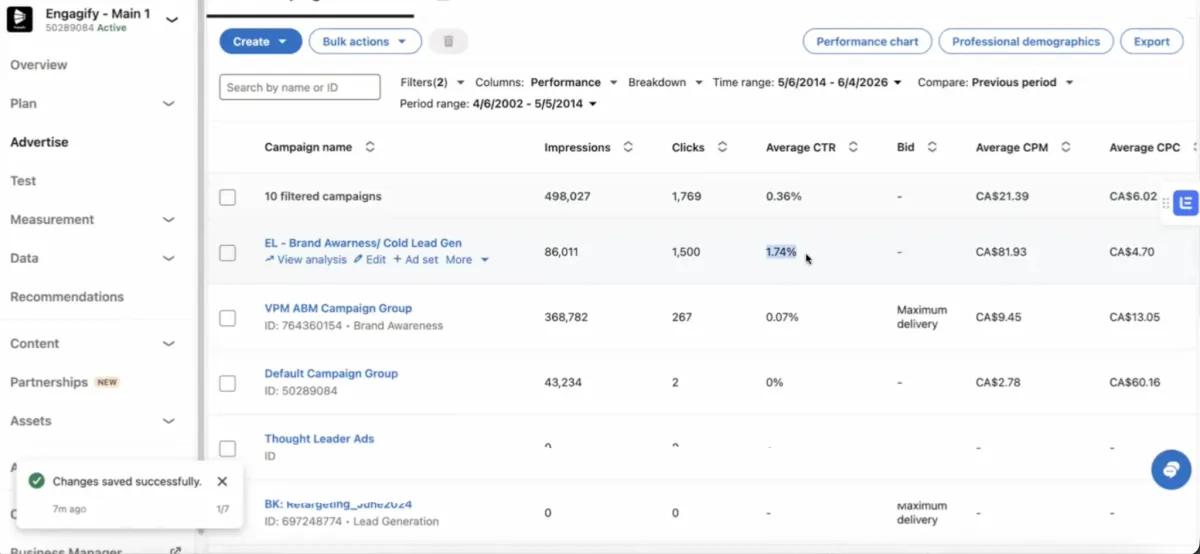Check Thought Leader Ads checkbox
1200x554 pixels.
coord(228,448)
